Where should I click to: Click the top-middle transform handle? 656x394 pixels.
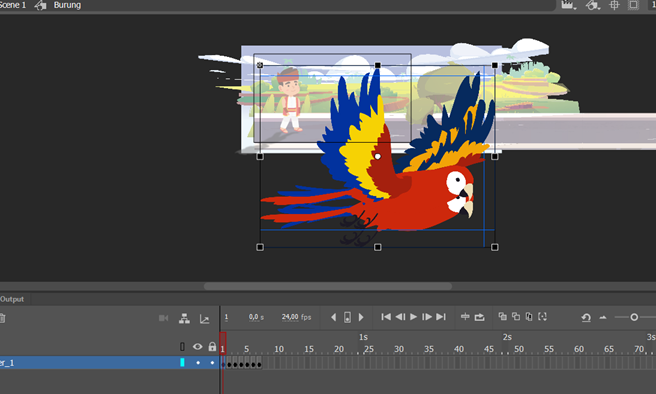[377, 65]
